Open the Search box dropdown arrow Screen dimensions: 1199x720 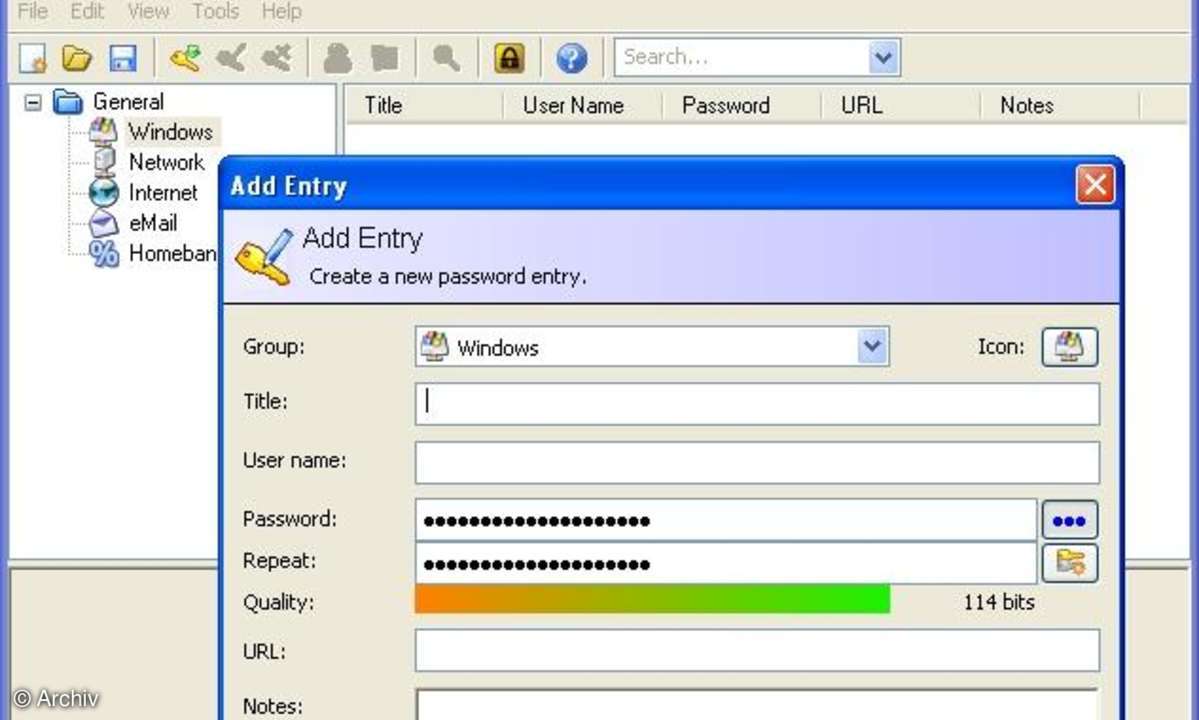tap(884, 57)
